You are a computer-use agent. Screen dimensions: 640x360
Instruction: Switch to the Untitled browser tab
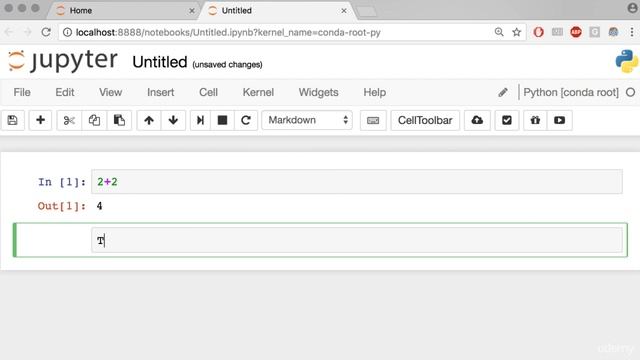click(x=278, y=11)
